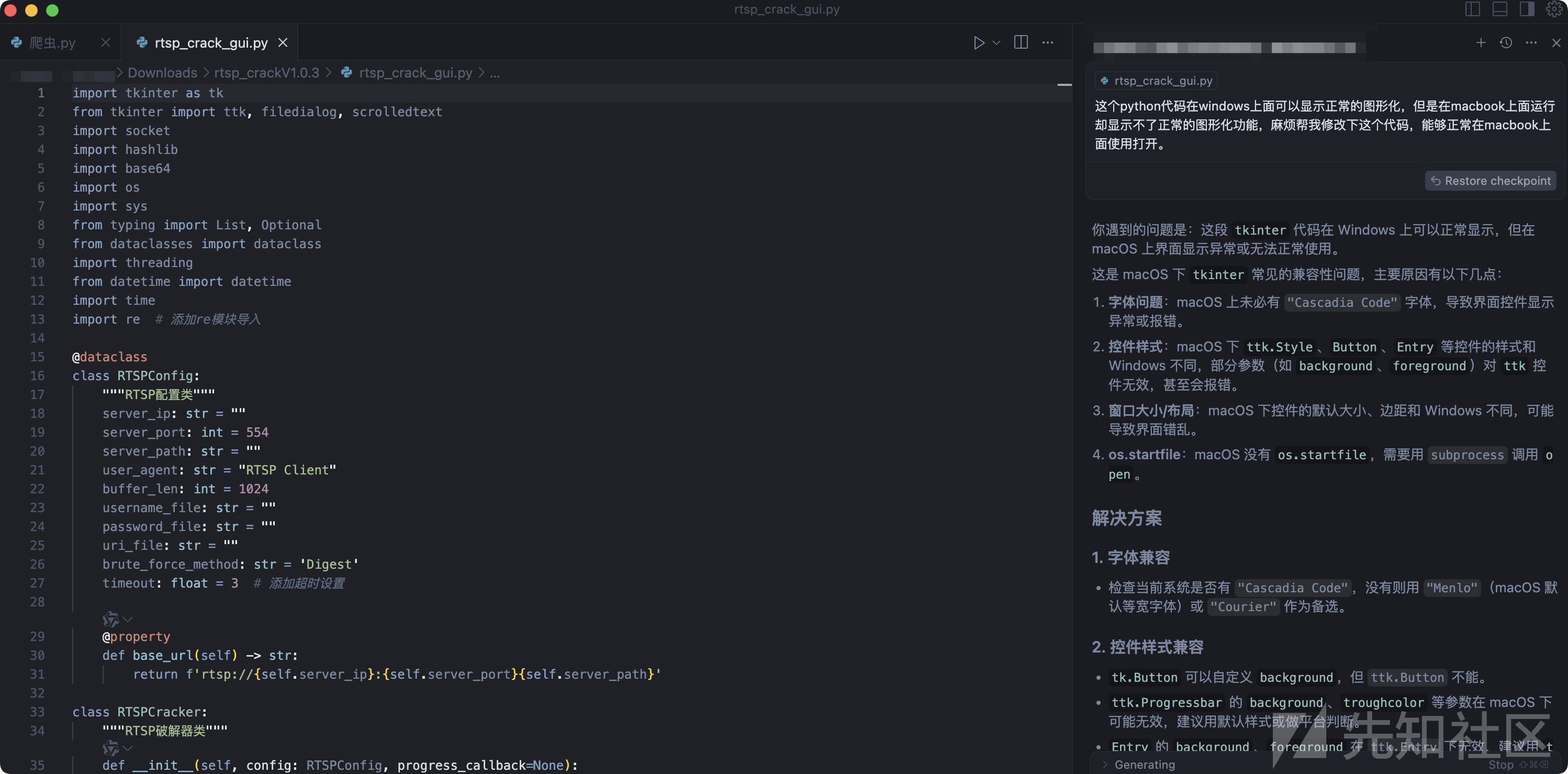The height and width of the screenshot is (774, 1568).
Task: Click line number 15 in the gutter
Action: [37, 357]
